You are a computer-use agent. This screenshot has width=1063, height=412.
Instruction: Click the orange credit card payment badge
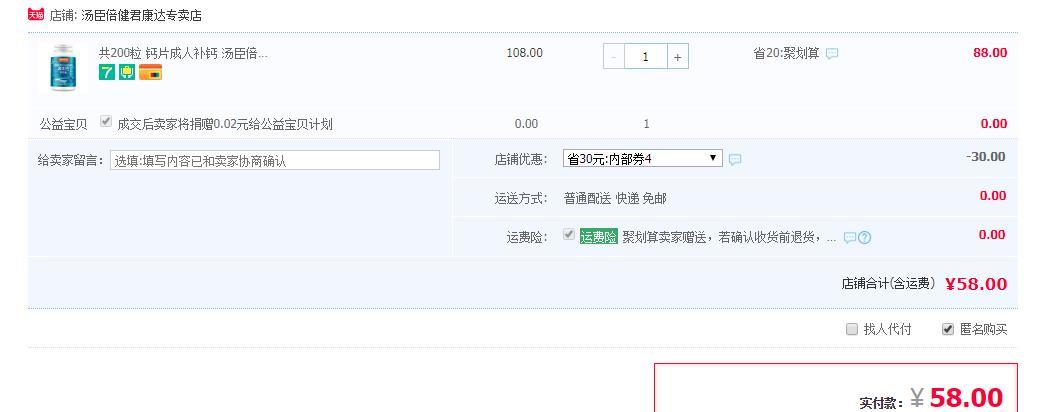[150, 72]
